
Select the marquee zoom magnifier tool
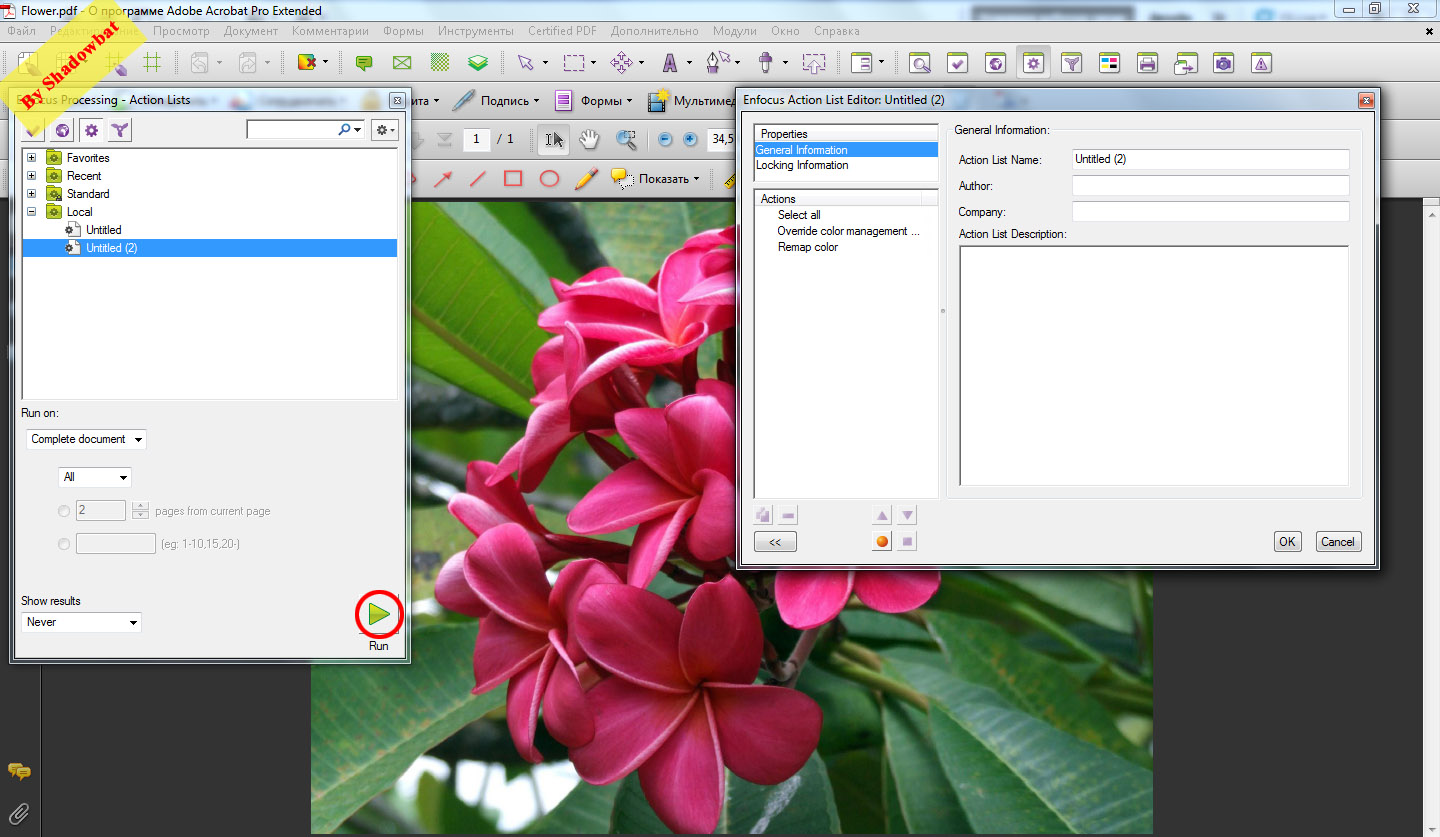pos(626,139)
